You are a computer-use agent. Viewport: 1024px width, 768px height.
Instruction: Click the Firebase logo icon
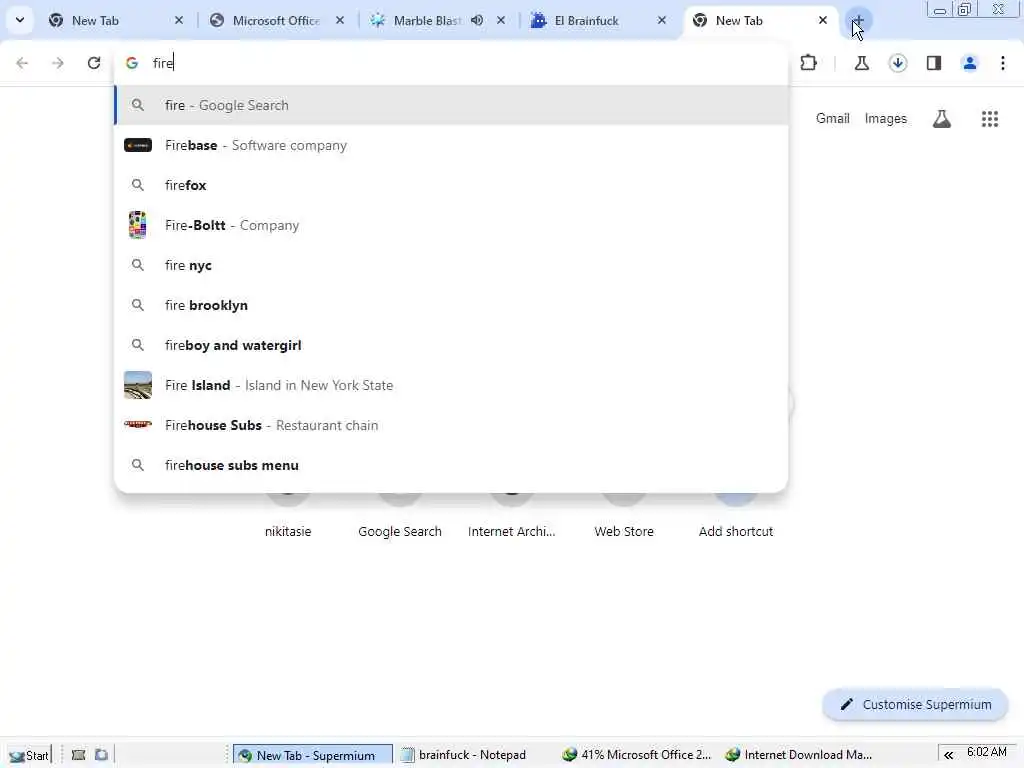[138, 145]
